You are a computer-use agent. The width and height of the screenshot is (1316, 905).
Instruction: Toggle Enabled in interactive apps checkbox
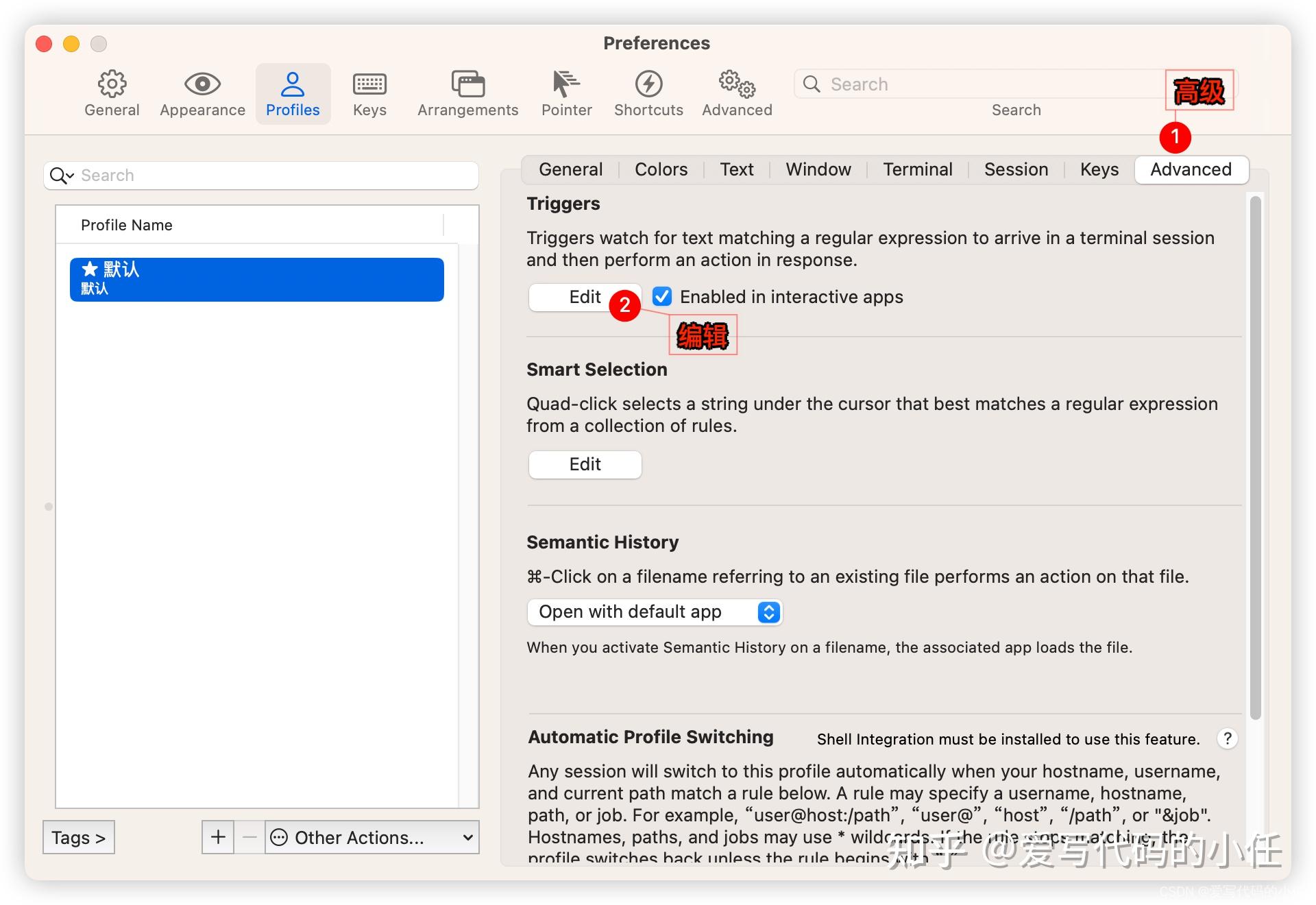(x=662, y=297)
